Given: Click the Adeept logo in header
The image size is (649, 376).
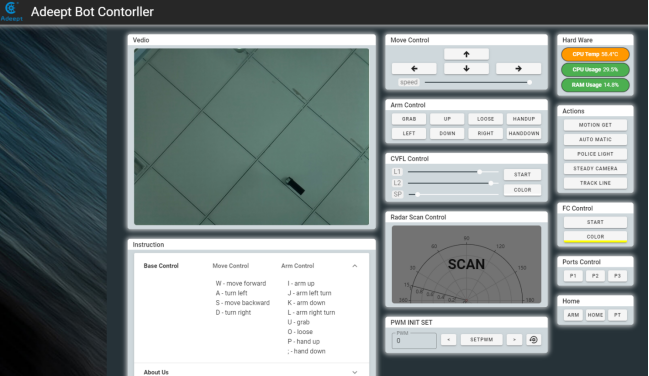Looking at the screenshot, I should click(12, 12).
